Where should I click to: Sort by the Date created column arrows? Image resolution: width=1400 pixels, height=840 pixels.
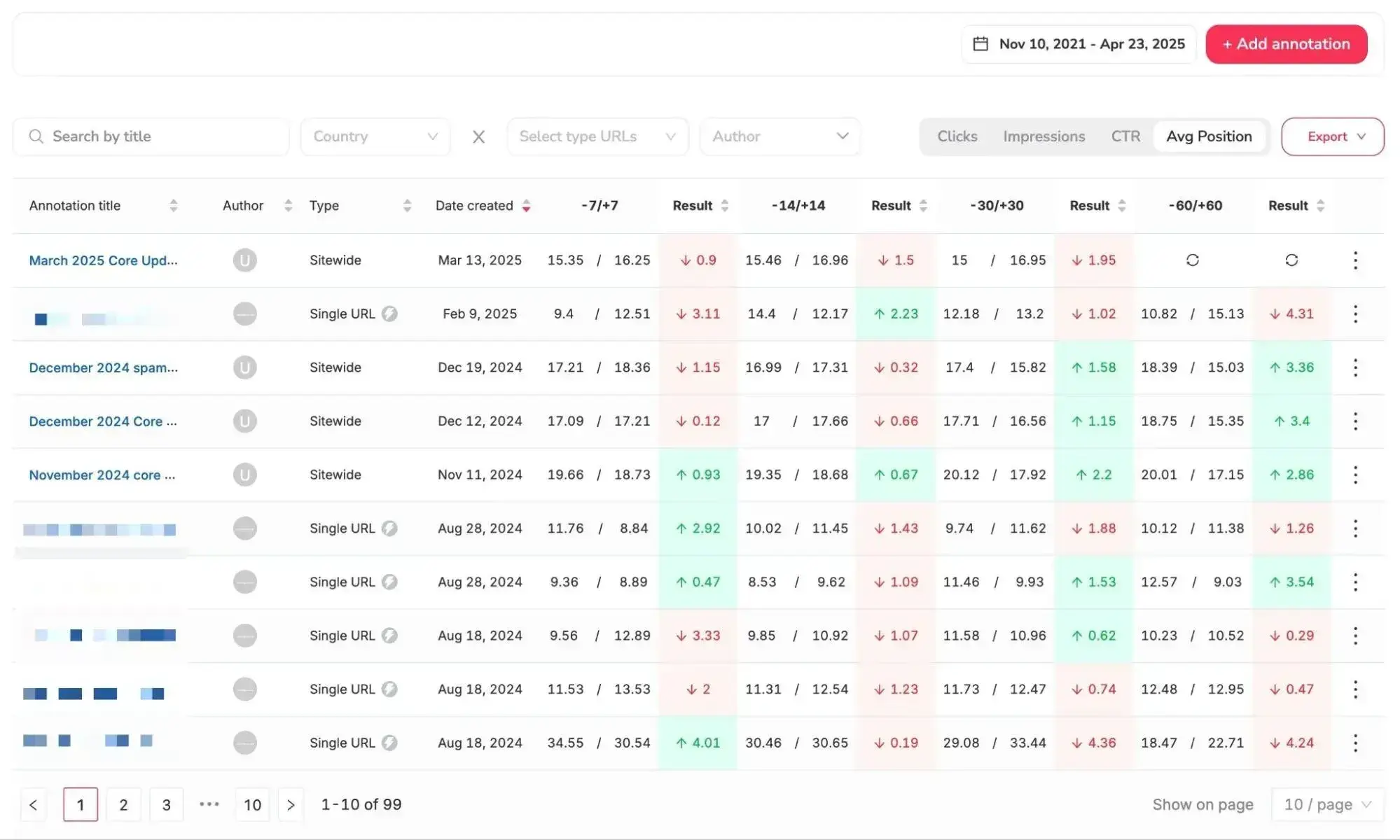(526, 205)
